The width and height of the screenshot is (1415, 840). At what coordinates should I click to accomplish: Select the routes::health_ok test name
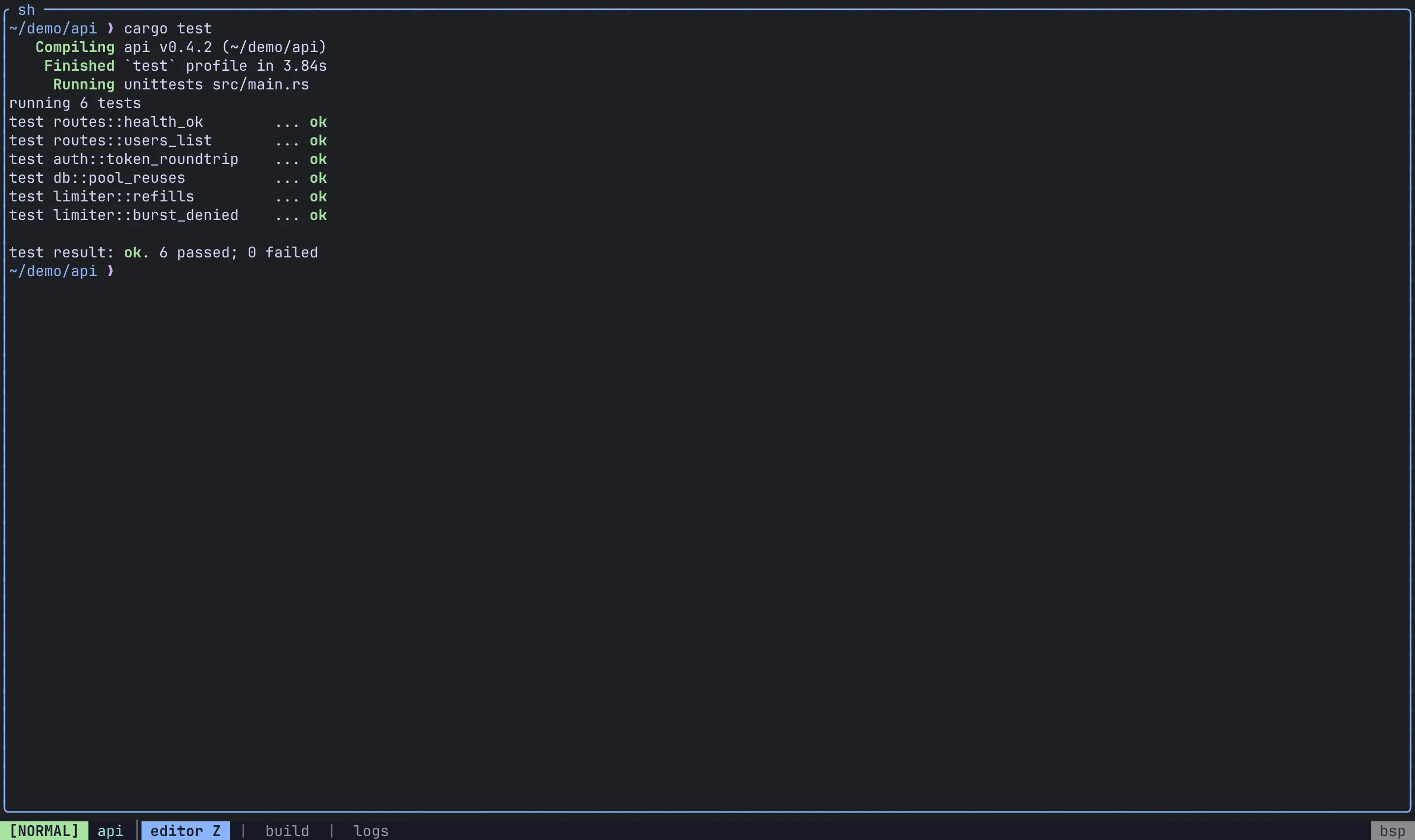point(128,122)
